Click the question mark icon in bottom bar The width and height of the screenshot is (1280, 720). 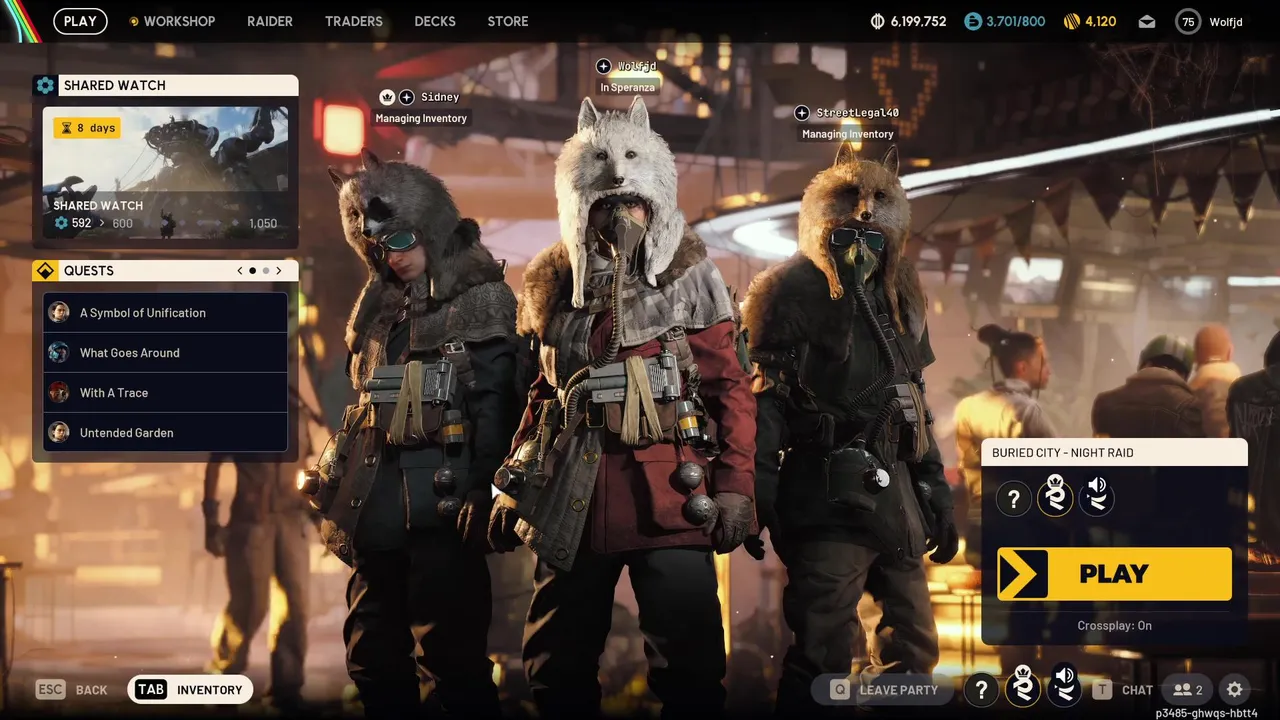[x=981, y=689]
